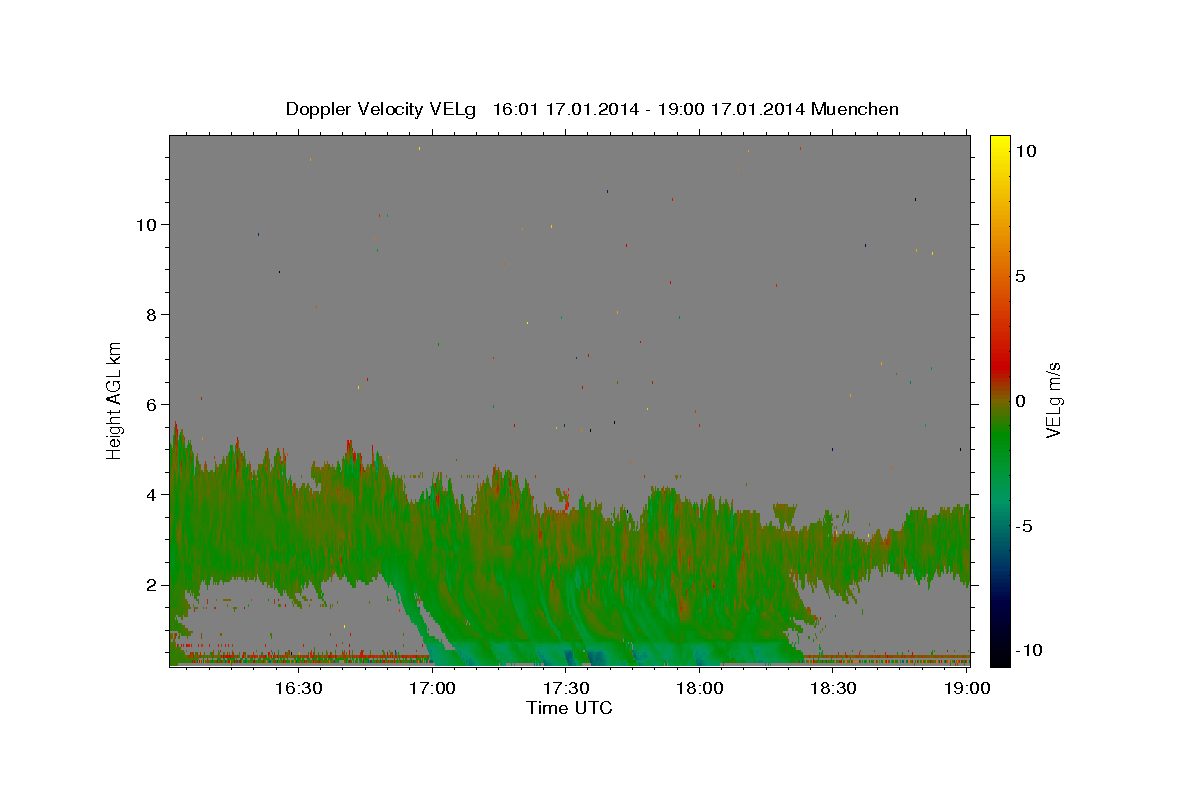
Task: Click the height tick label 2
Action: click(x=153, y=585)
